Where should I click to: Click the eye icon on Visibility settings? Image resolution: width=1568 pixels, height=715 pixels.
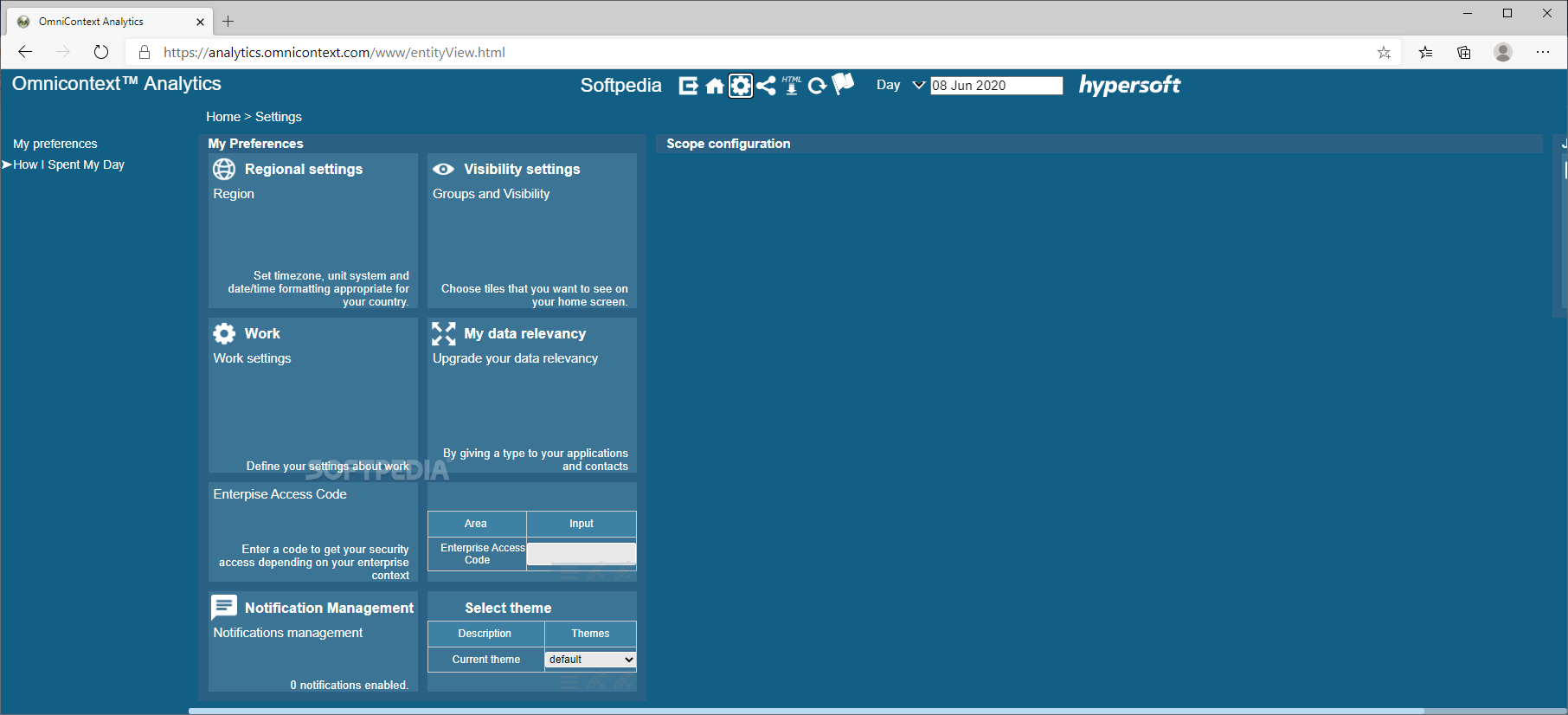coord(443,169)
